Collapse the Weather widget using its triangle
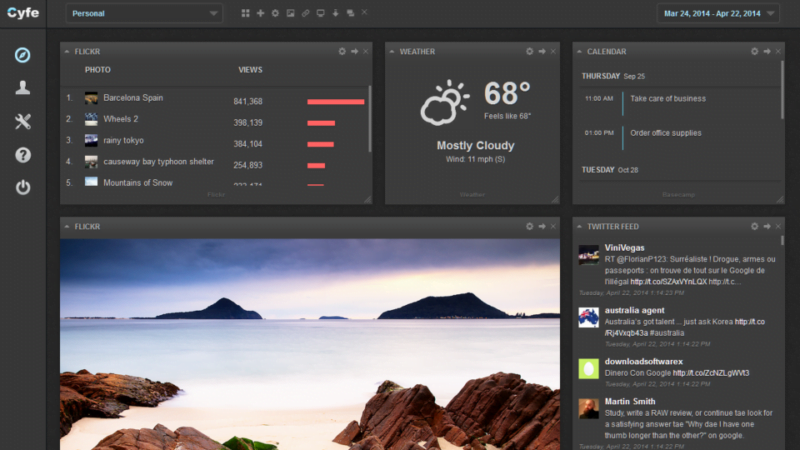This screenshot has height=450, width=800. 393,51
